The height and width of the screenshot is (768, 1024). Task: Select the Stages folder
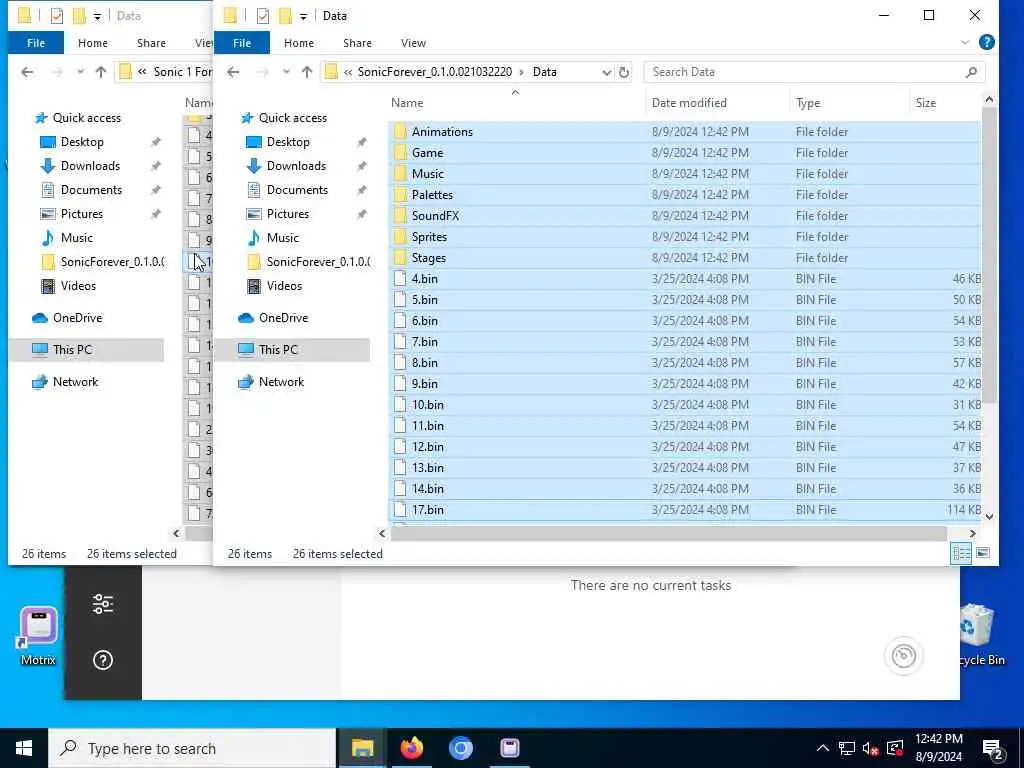pyautogui.click(x=684, y=257)
